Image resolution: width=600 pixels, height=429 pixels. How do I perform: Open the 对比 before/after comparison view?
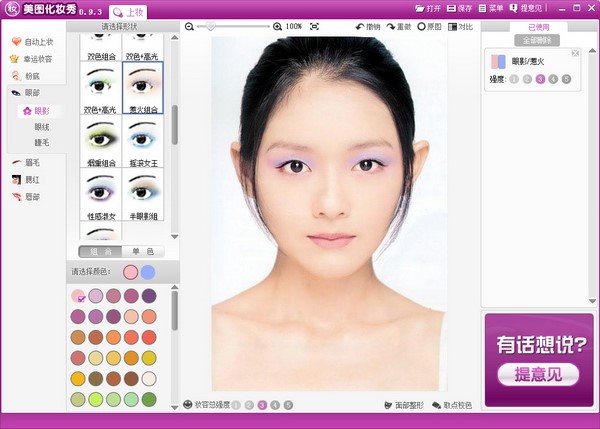pyautogui.click(x=460, y=27)
